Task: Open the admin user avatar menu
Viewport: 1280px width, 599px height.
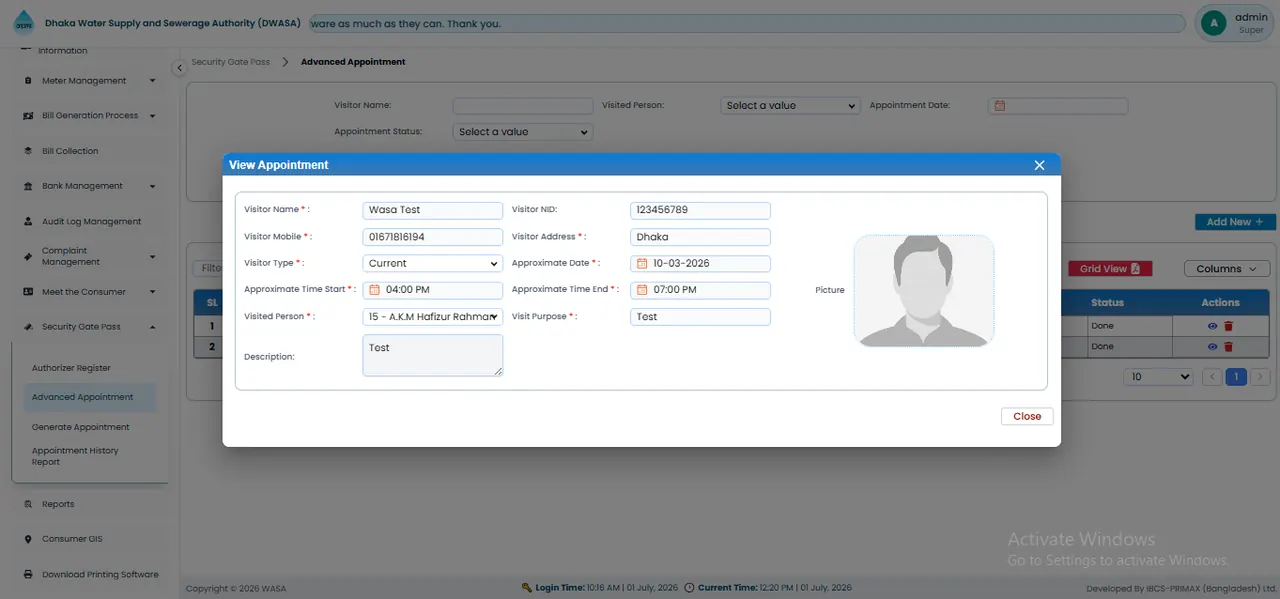Action: click(x=1214, y=23)
